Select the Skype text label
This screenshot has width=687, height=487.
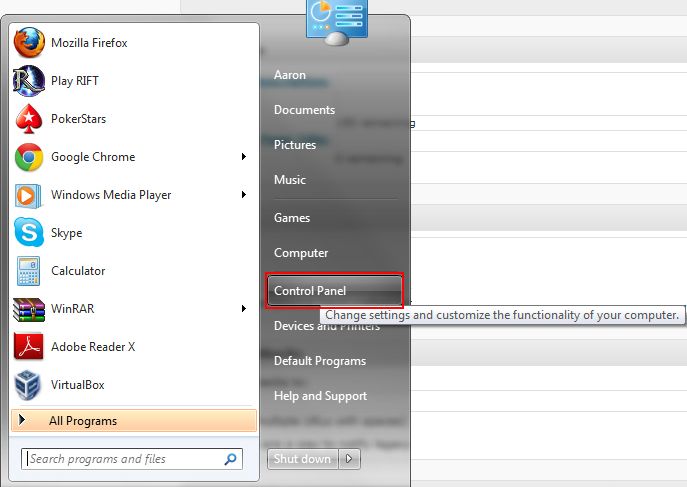[66, 233]
